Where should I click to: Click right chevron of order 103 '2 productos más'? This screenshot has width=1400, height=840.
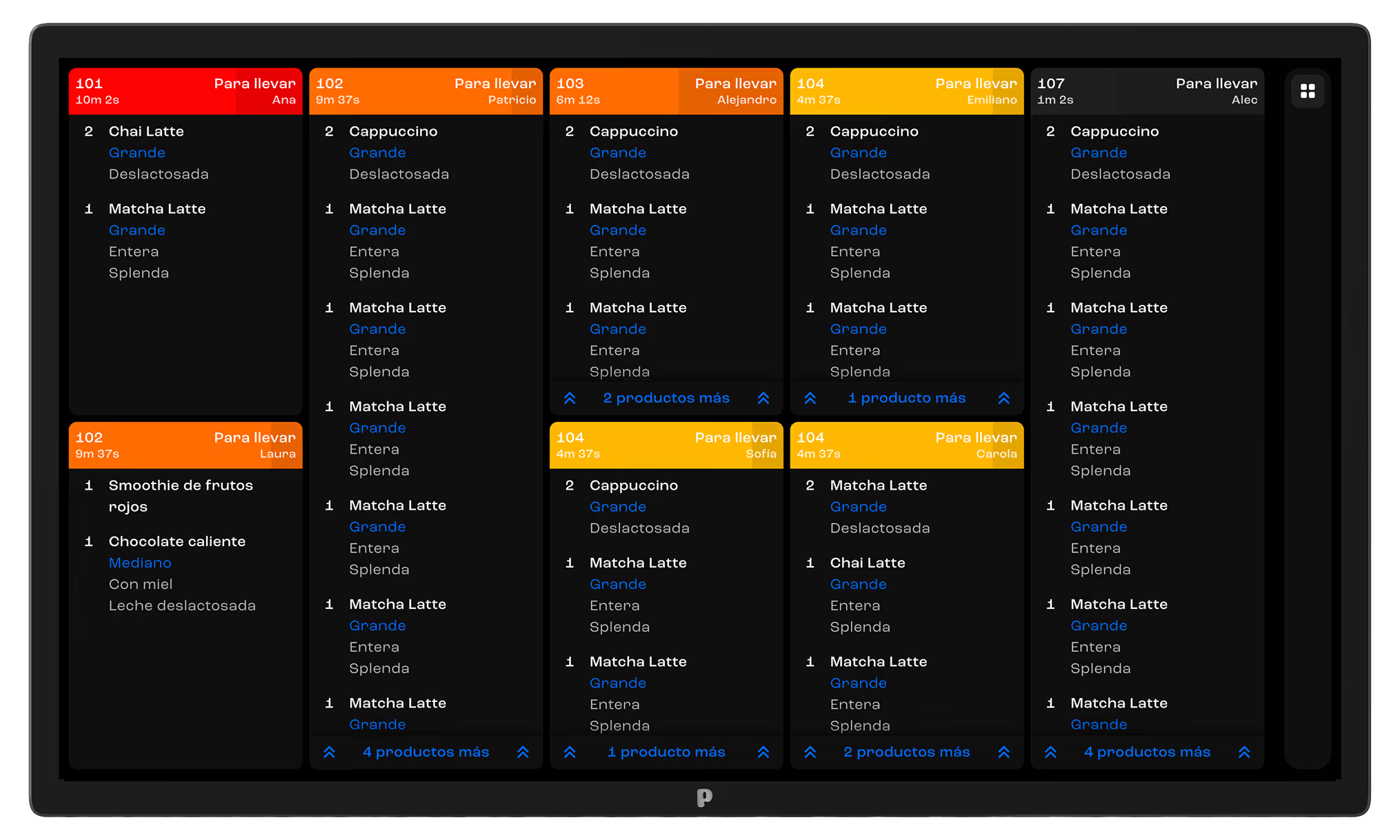pyautogui.click(x=763, y=398)
